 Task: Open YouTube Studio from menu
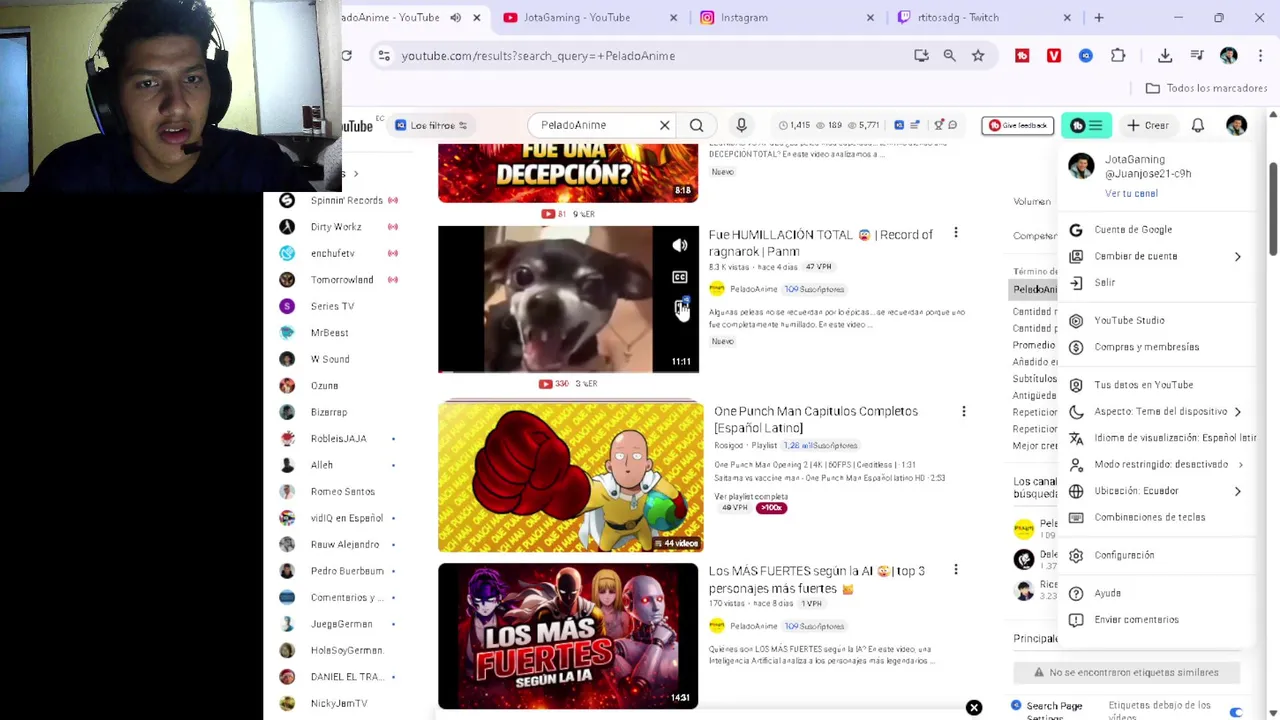1156,321
